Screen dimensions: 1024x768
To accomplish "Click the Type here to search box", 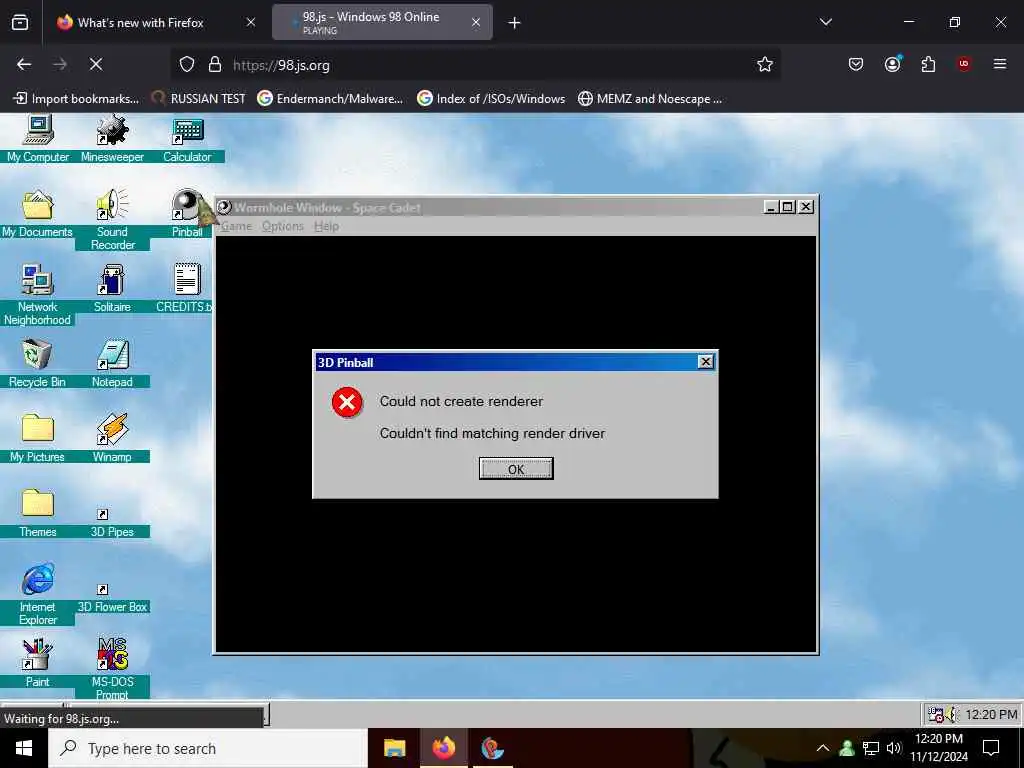I will [208, 748].
